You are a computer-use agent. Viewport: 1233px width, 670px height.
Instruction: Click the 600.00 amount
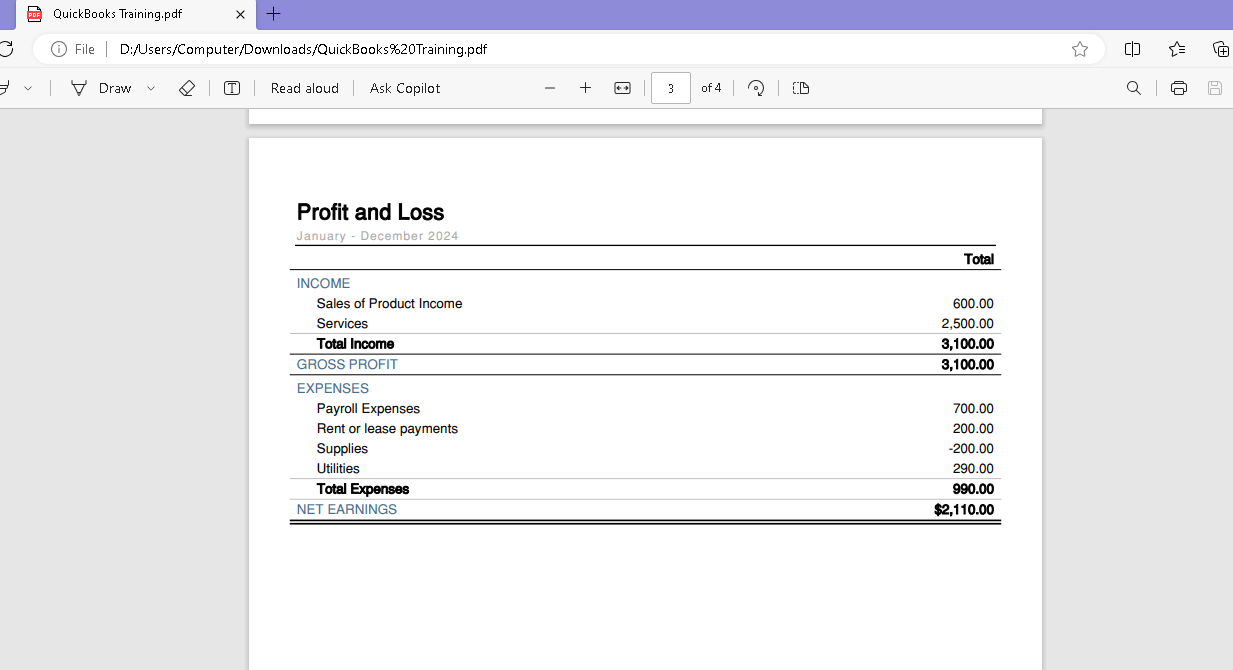[x=973, y=303]
